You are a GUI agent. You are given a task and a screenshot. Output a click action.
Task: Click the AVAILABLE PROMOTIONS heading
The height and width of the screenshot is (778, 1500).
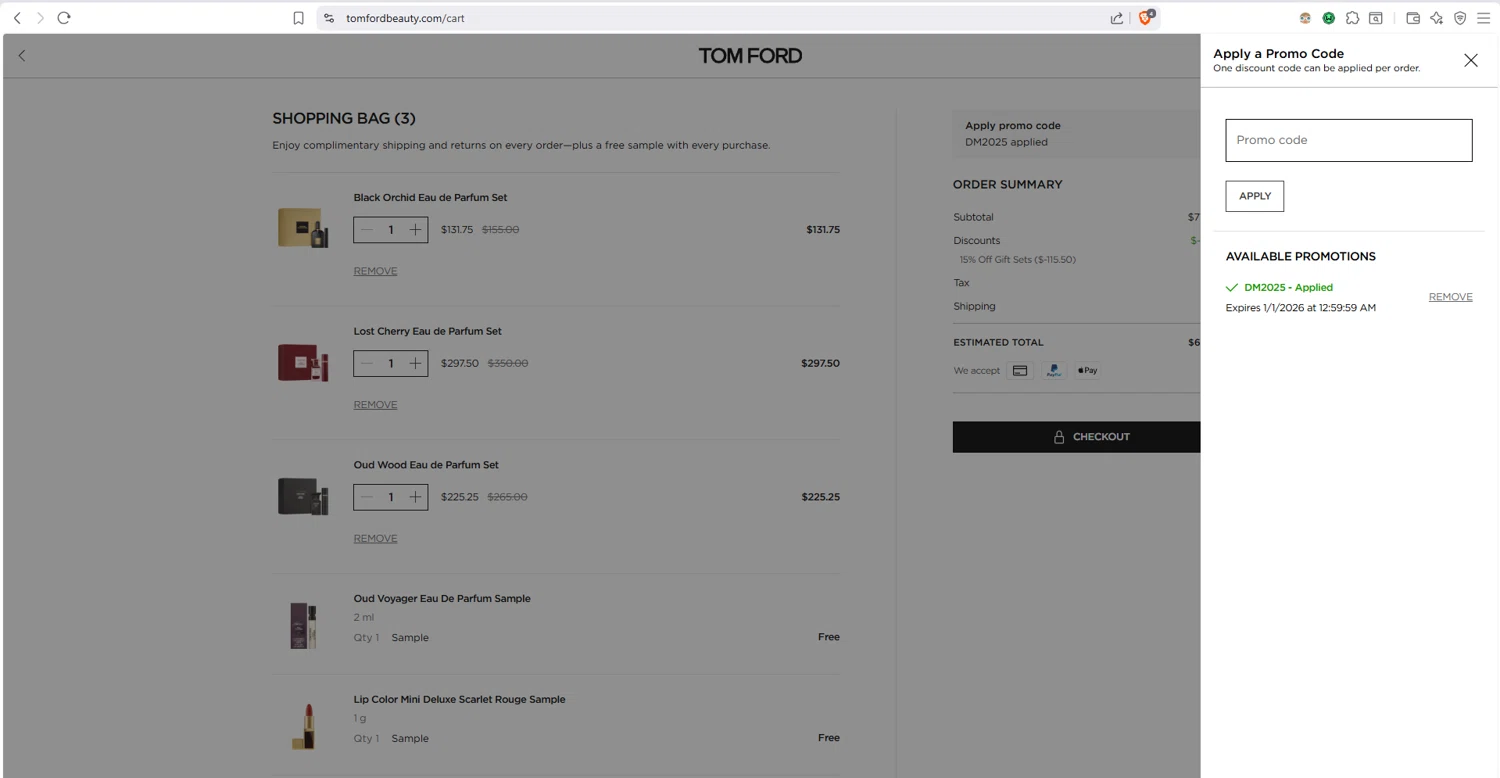(x=1300, y=257)
